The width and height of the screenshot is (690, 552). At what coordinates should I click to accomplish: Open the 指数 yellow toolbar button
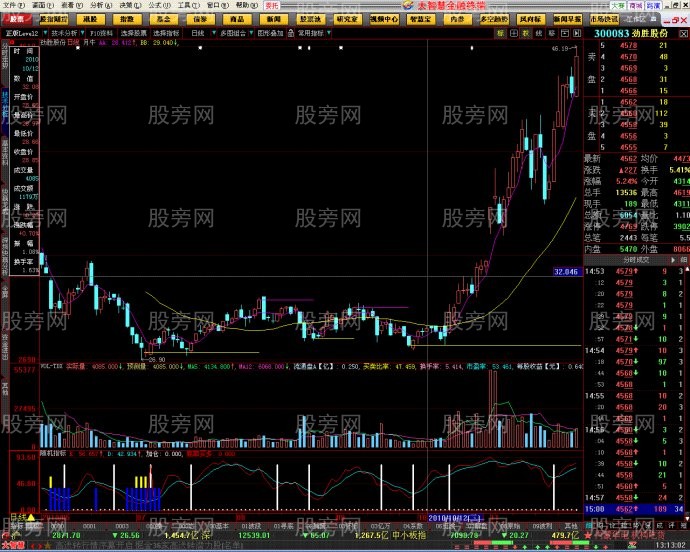pos(127,19)
